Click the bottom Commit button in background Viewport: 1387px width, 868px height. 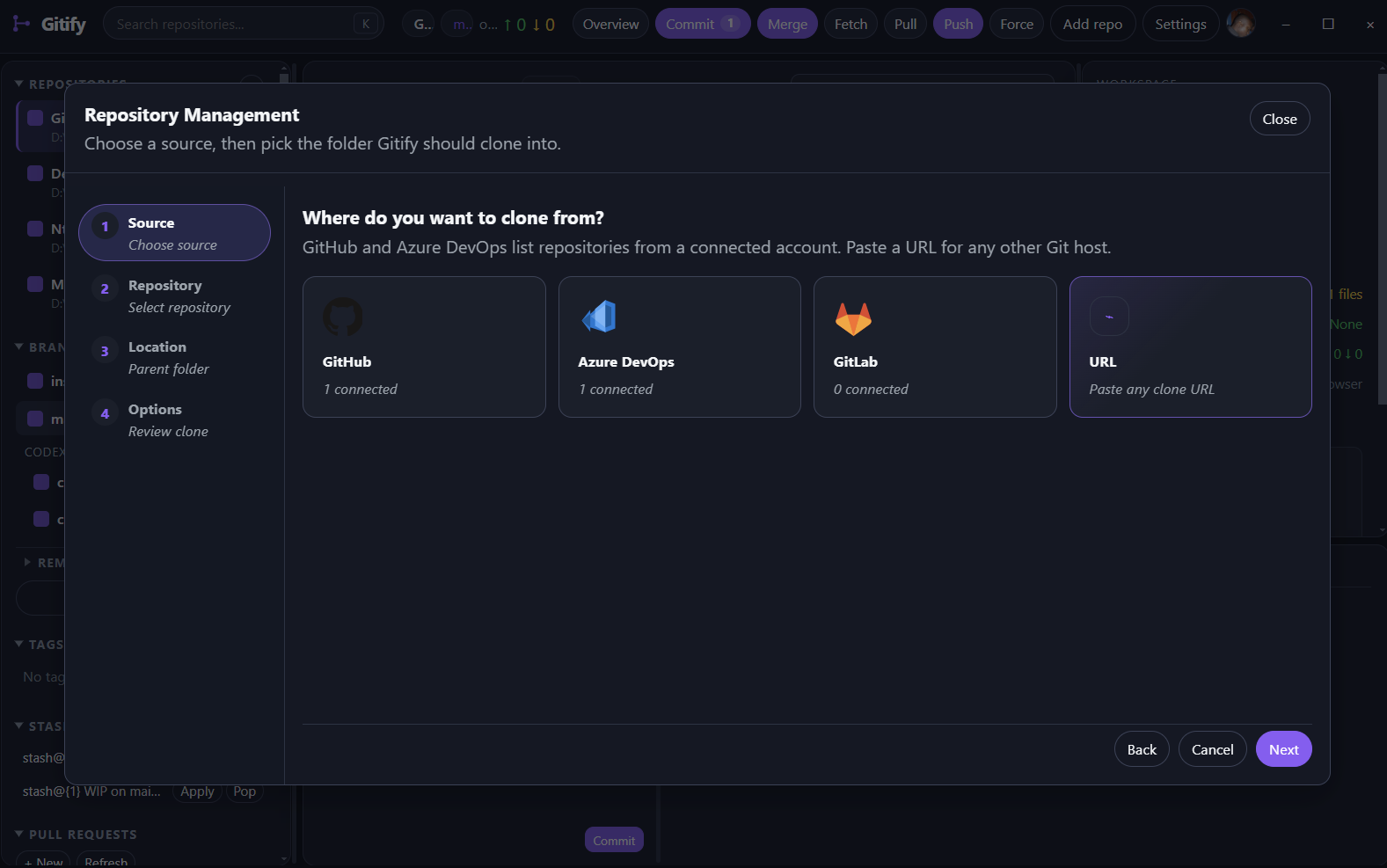click(614, 840)
